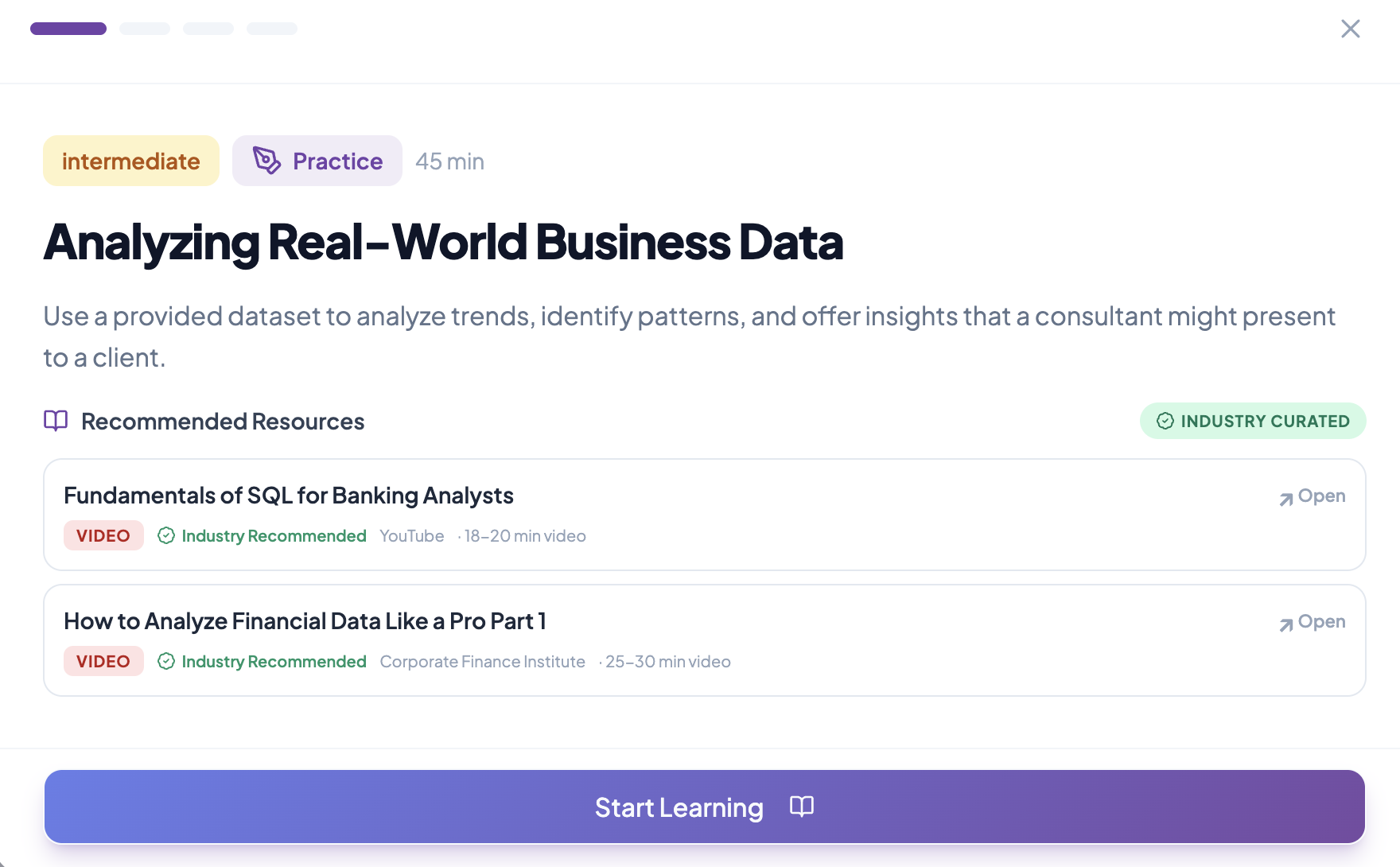Select the Practice category badge
This screenshot has height=867, width=1400.
click(x=317, y=161)
